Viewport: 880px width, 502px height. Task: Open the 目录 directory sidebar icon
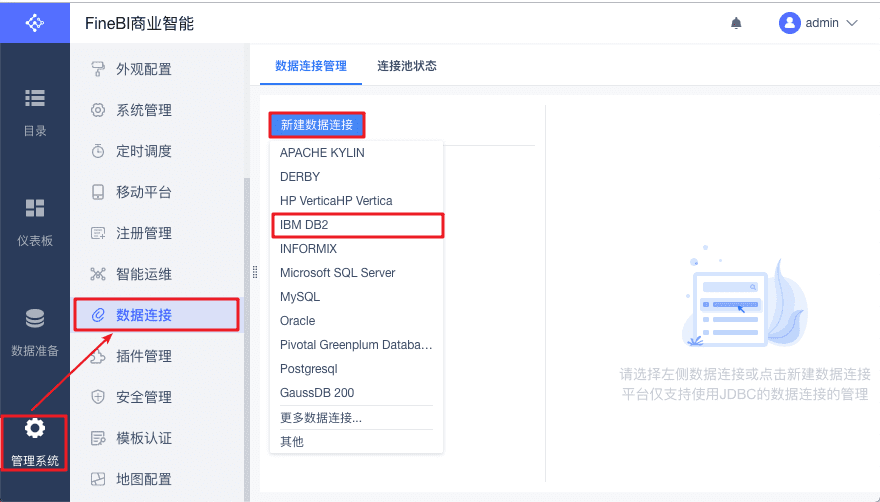coord(35,98)
